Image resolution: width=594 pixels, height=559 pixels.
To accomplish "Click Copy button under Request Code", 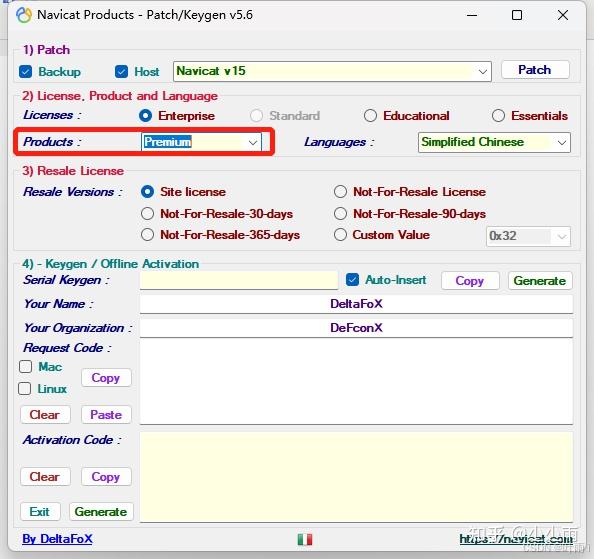I will click(x=106, y=378).
